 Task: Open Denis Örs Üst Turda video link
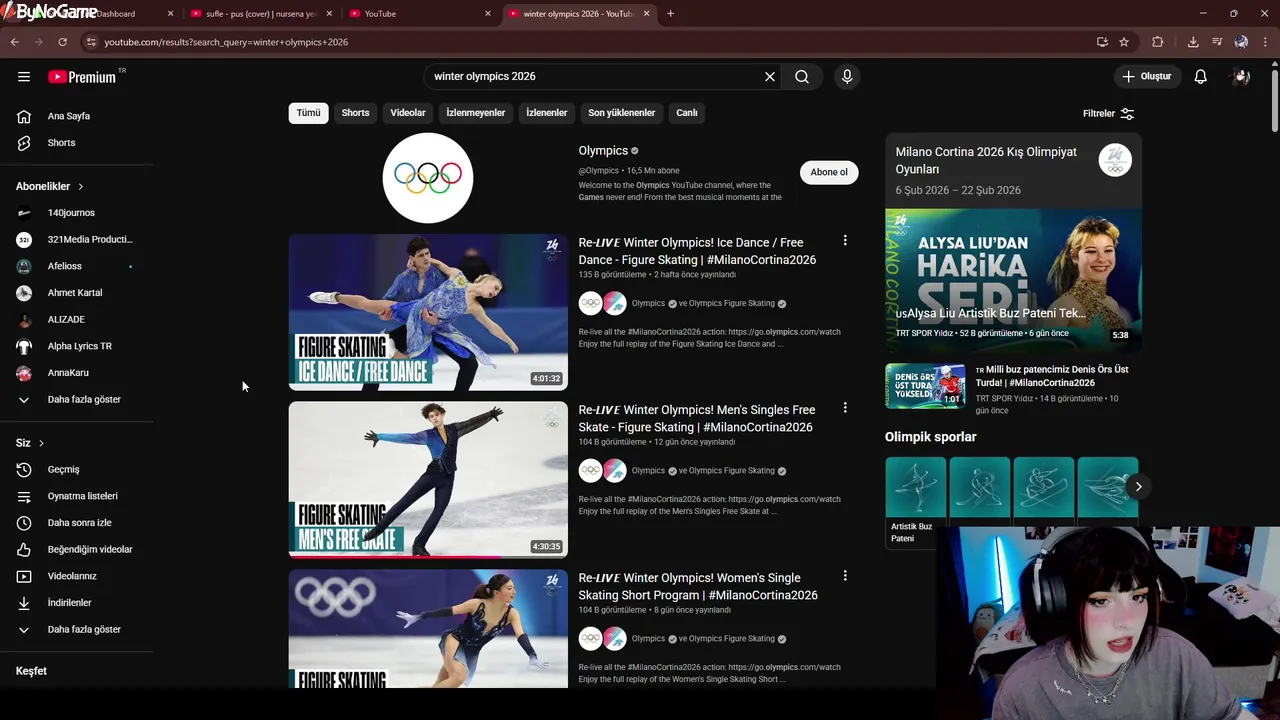pos(1052,376)
